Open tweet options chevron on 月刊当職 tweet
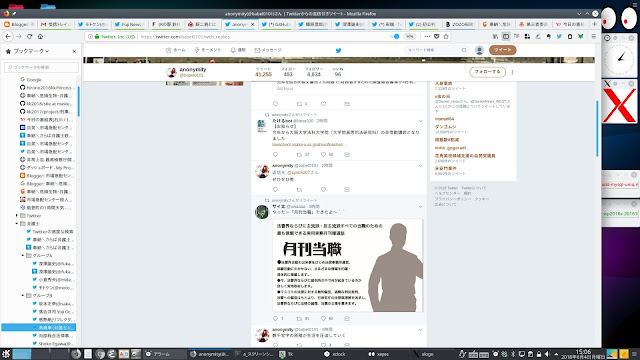 coord(420,207)
